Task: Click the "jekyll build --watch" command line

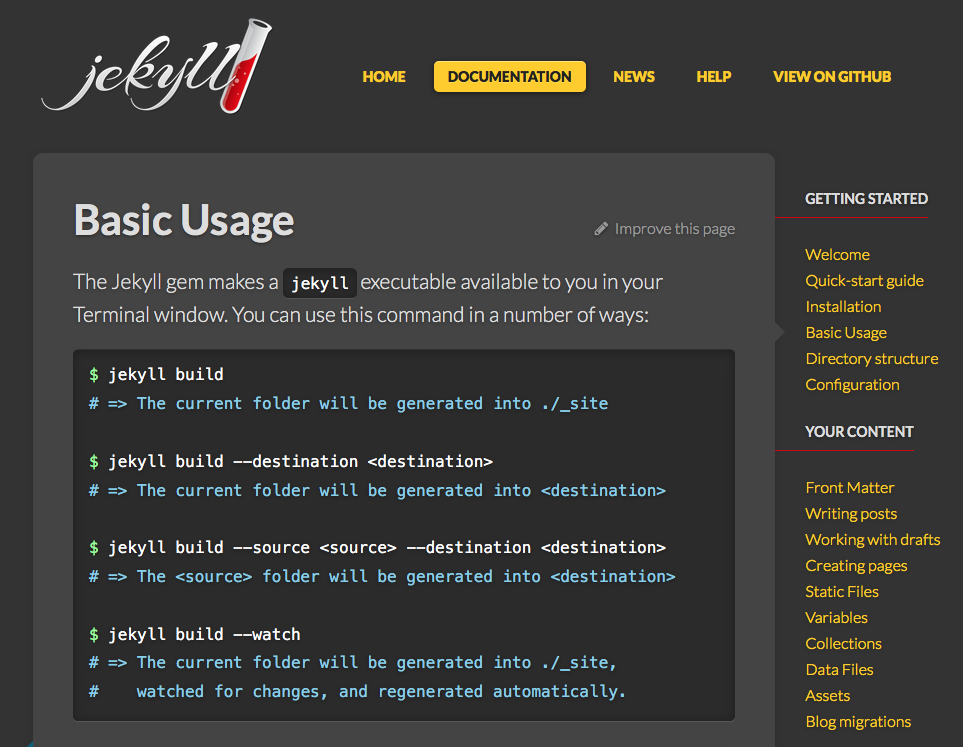Action: point(195,634)
